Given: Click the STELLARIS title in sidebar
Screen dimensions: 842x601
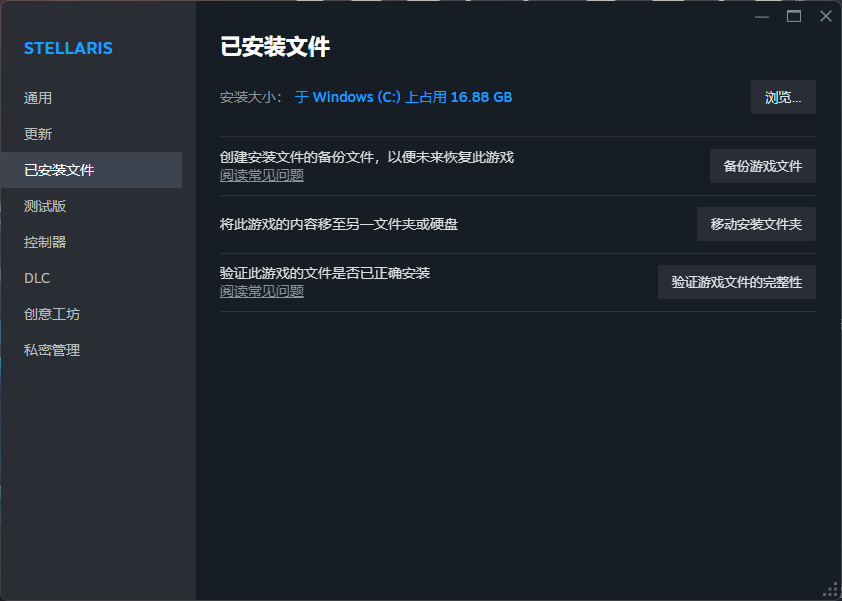Looking at the screenshot, I should 68,48.
